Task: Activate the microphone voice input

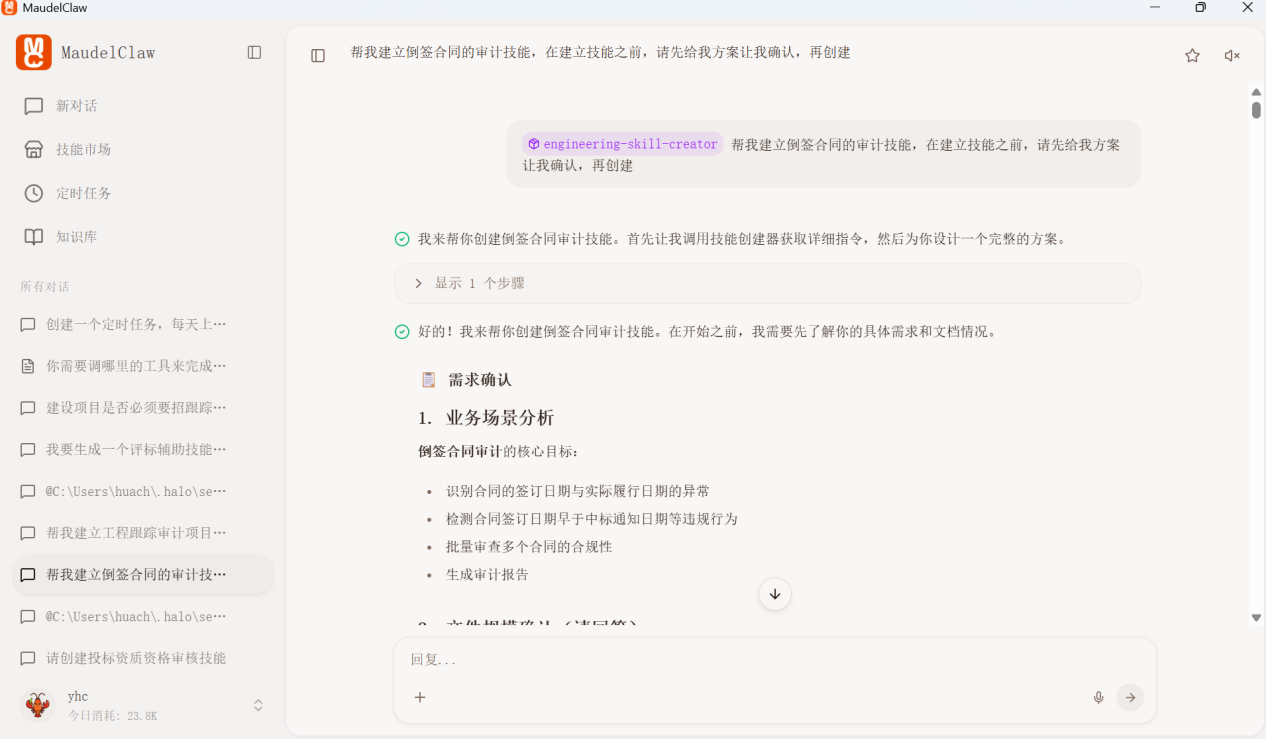Action: (1098, 697)
